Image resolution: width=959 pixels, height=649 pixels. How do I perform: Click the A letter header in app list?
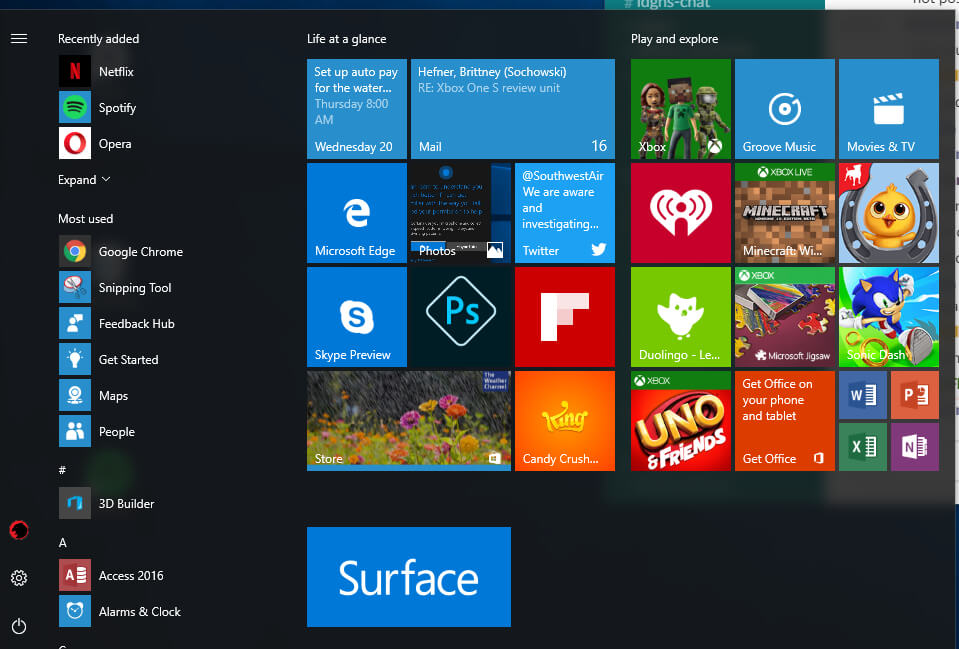(x=62, y=543)
